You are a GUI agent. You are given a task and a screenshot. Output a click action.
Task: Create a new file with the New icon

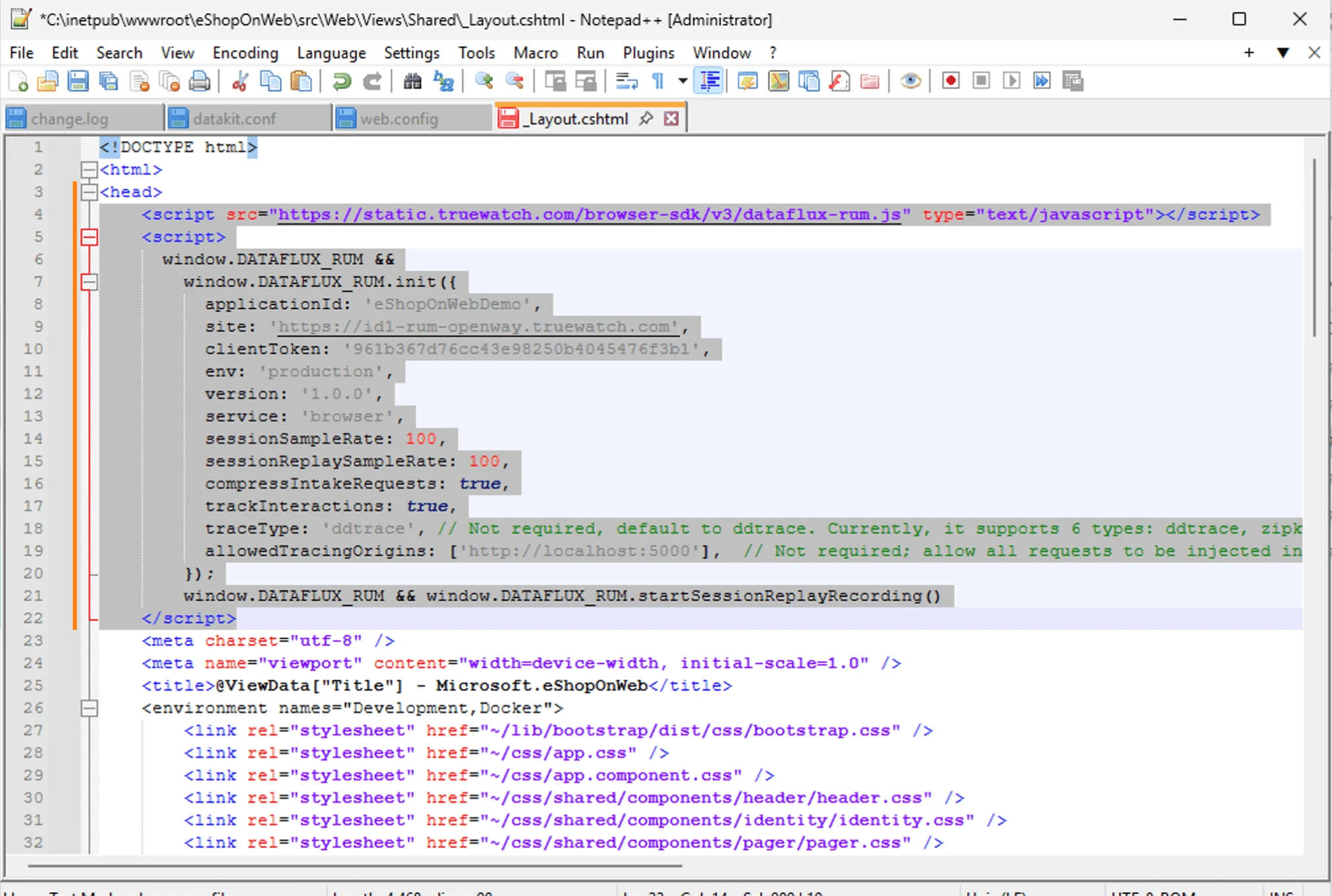18,82
